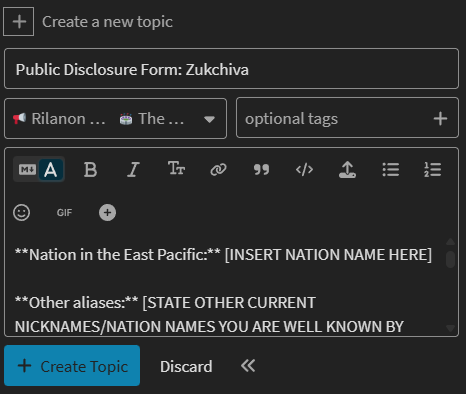Viewport: 466px width, 394px height.
Task: Edit the topic title field
Action: [x=231, y=69]
